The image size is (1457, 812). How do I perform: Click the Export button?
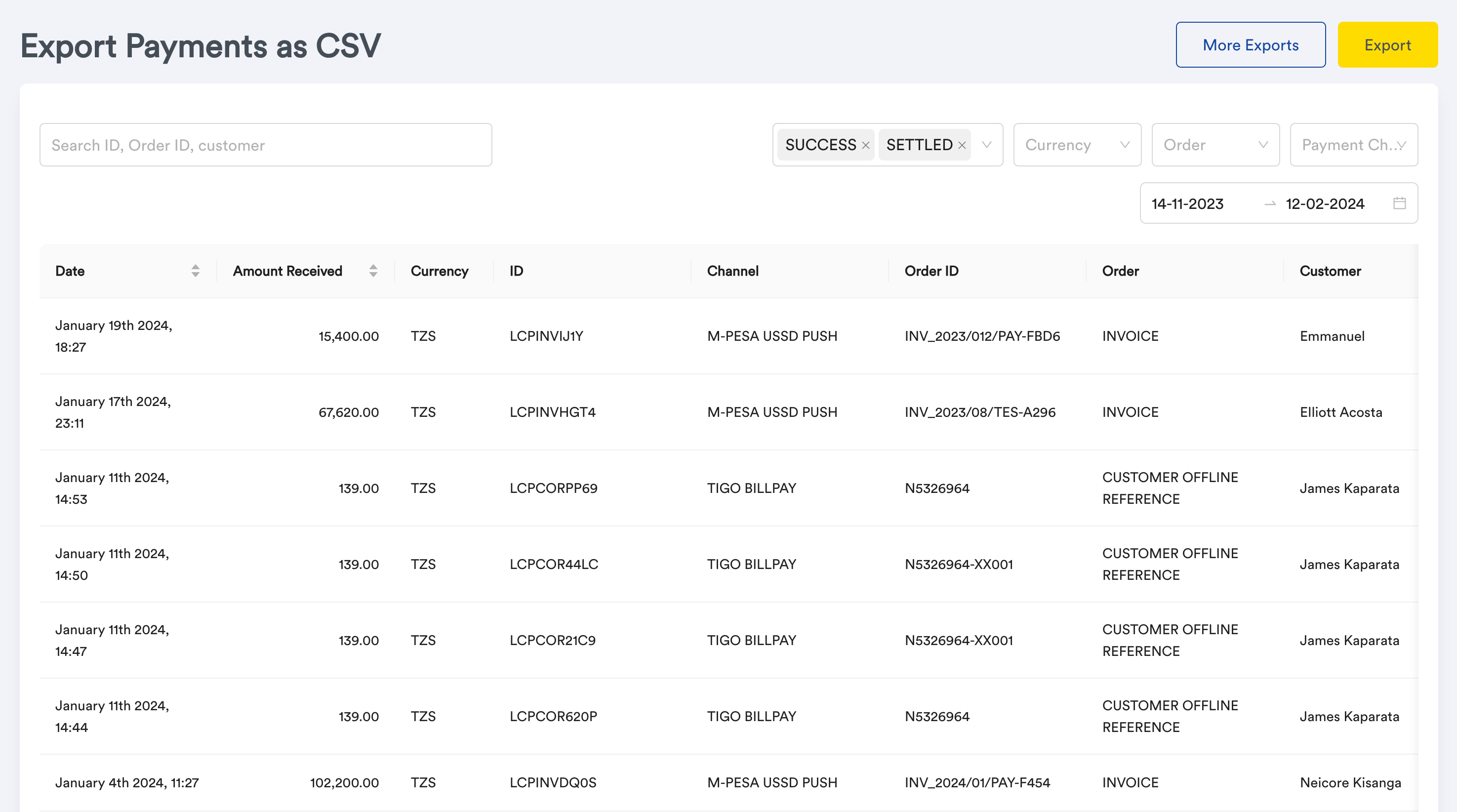click(x=1387, y=44)
